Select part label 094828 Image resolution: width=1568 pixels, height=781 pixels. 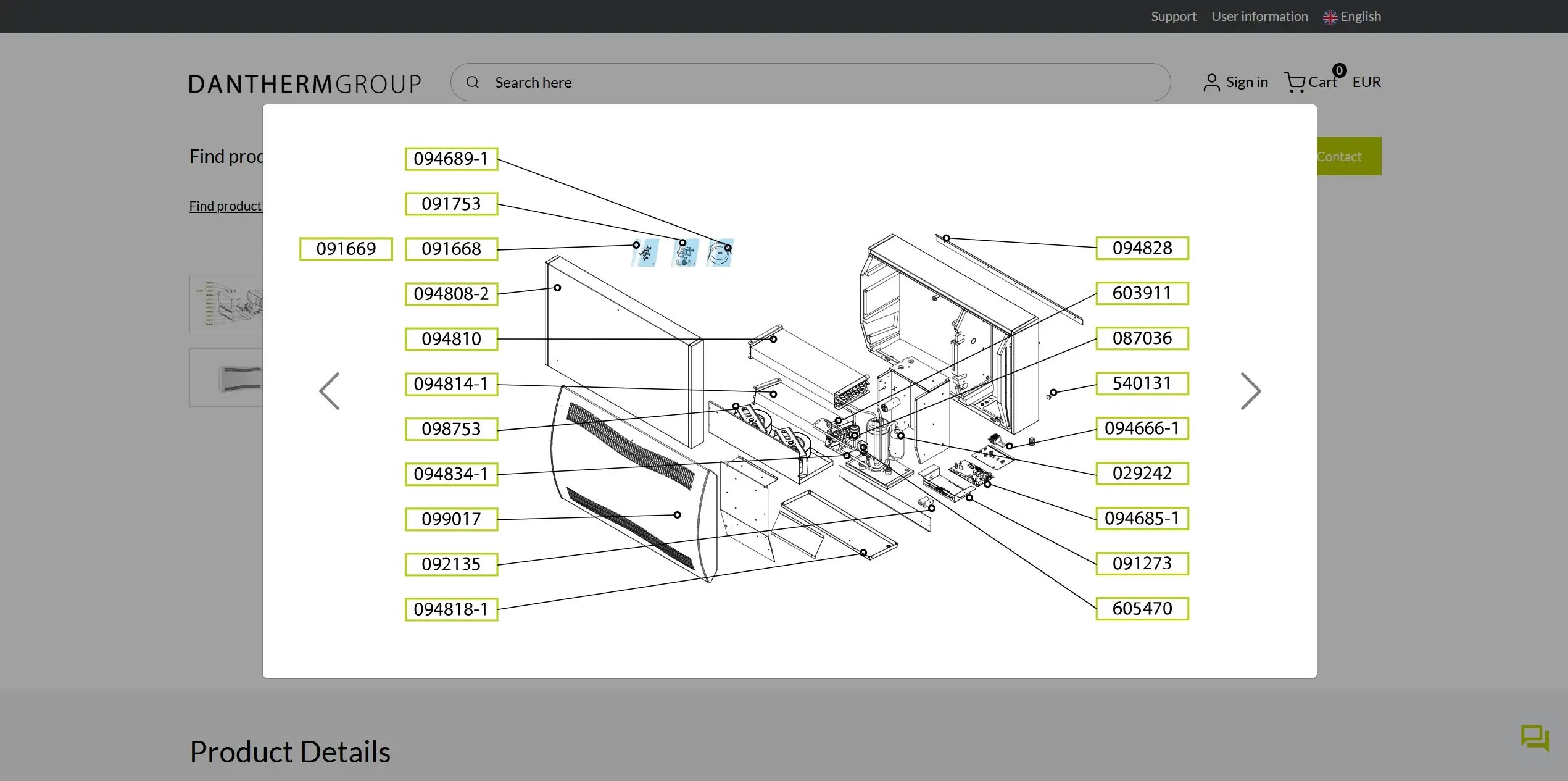pos(1142,248)
